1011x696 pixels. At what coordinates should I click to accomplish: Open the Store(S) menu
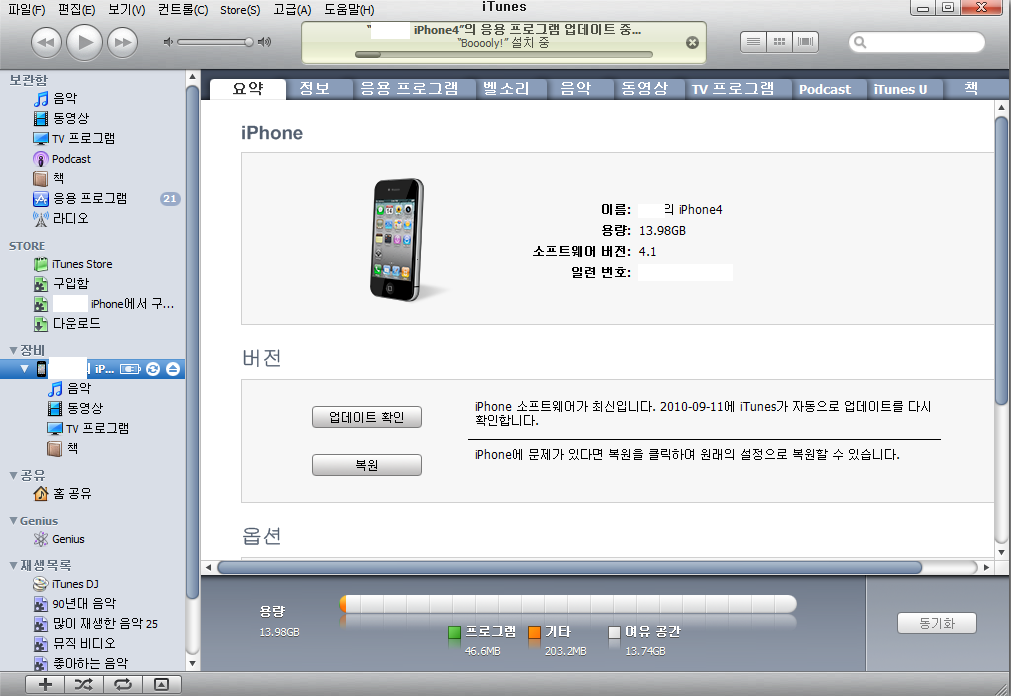point(240,10)
